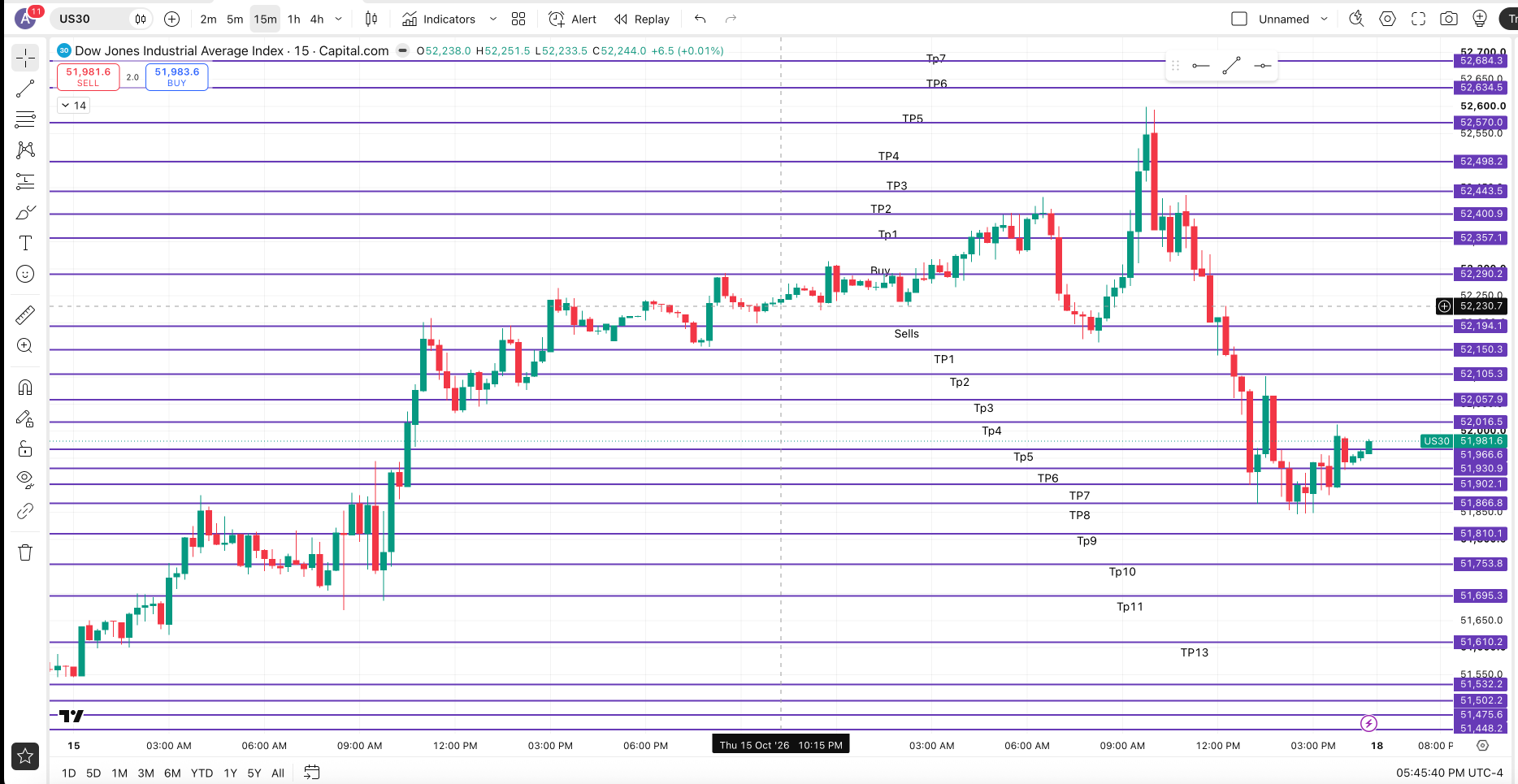
Task: Switch to the 1h timeframe
Action: pos(294,19)
